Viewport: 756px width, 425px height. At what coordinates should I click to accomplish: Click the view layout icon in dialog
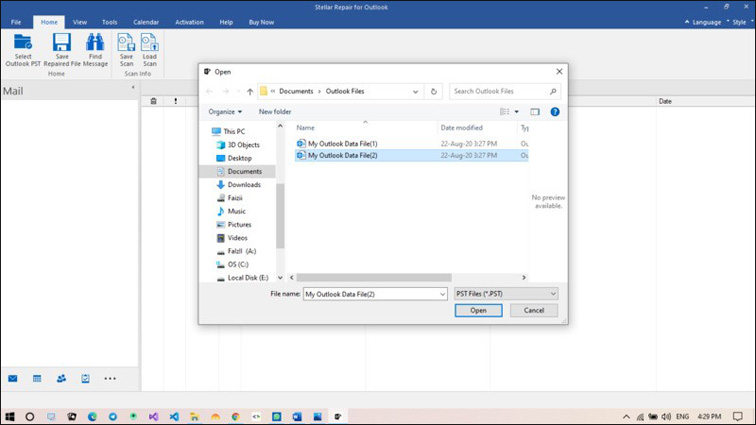(504, 112)
